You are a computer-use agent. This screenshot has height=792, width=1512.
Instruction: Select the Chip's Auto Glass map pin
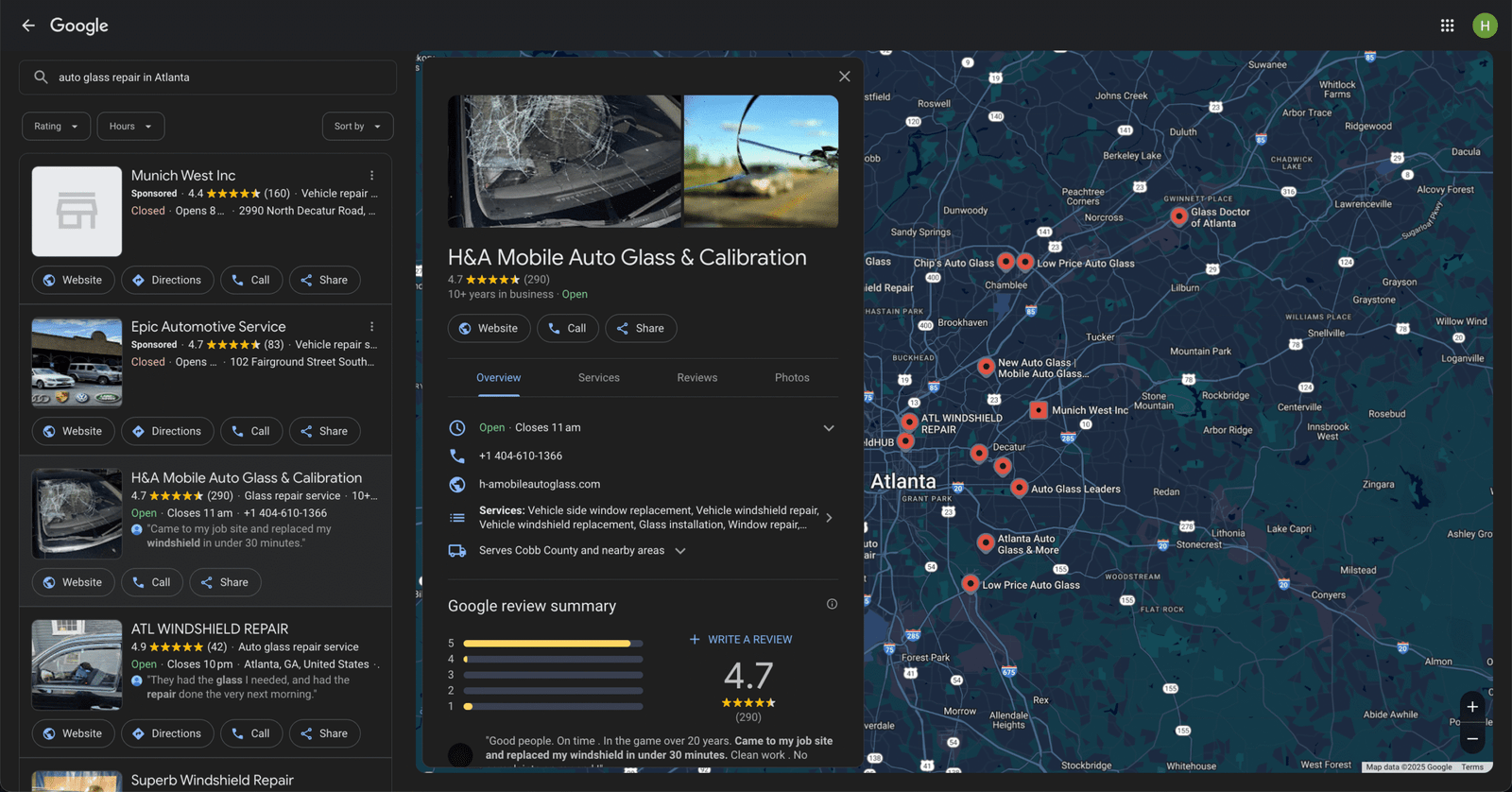coord(1005,262)
